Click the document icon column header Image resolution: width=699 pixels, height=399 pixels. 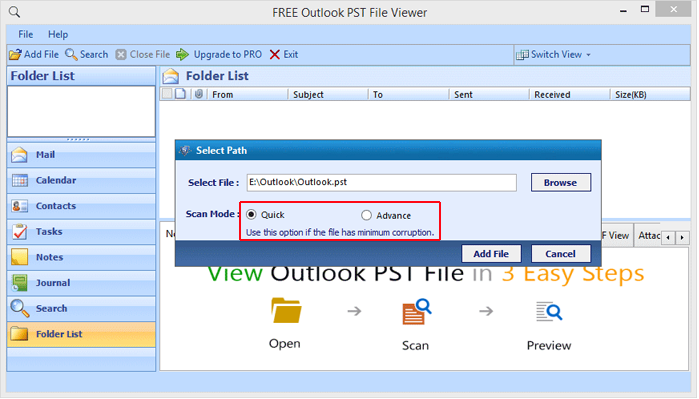(x=180, y=94)
